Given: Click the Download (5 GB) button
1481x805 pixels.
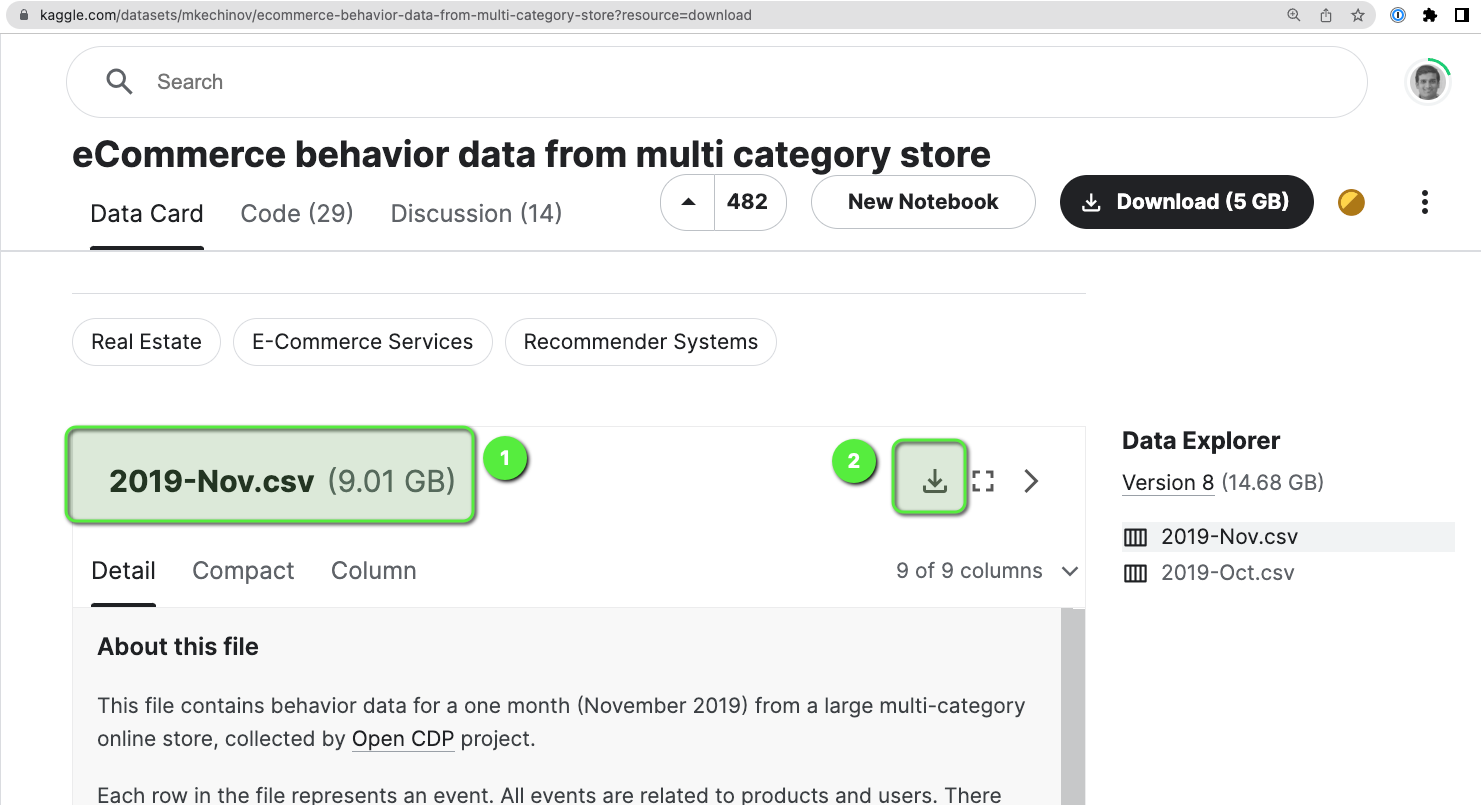Looking at the screenshot, I should (1186, 201).
